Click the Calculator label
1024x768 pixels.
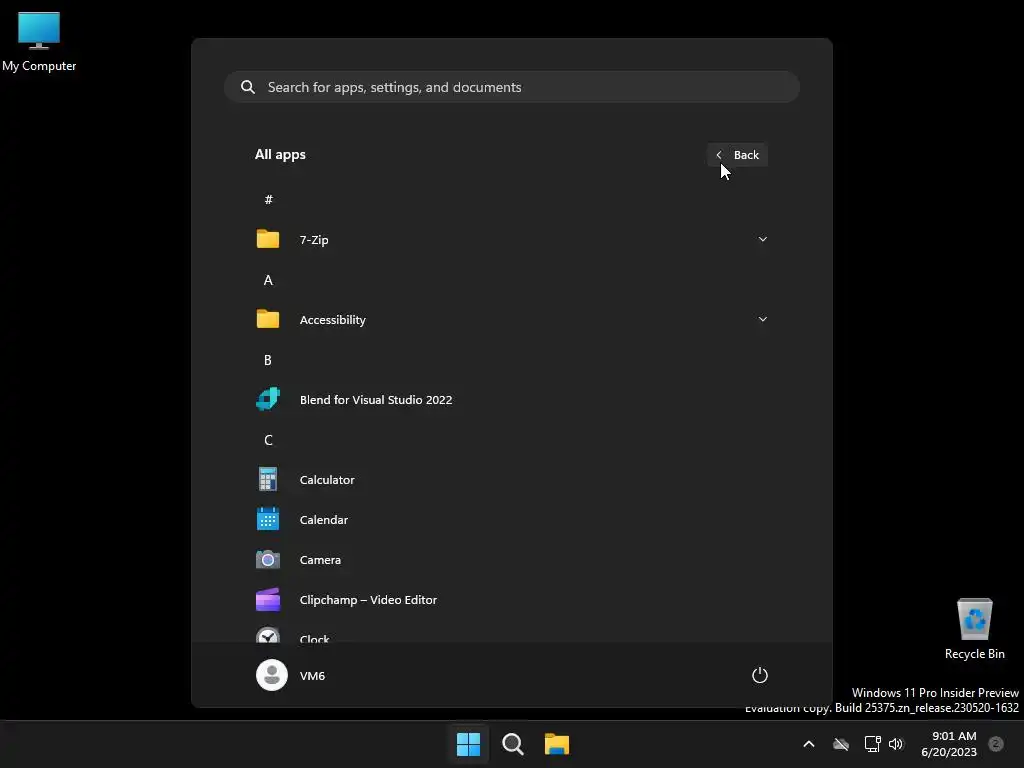327,480
